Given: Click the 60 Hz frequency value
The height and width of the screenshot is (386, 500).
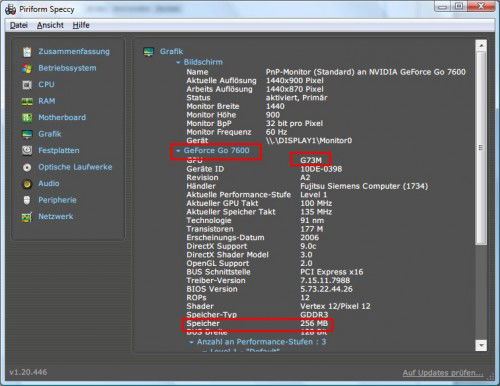Looking at the screenshot, I should coord(276,132).
